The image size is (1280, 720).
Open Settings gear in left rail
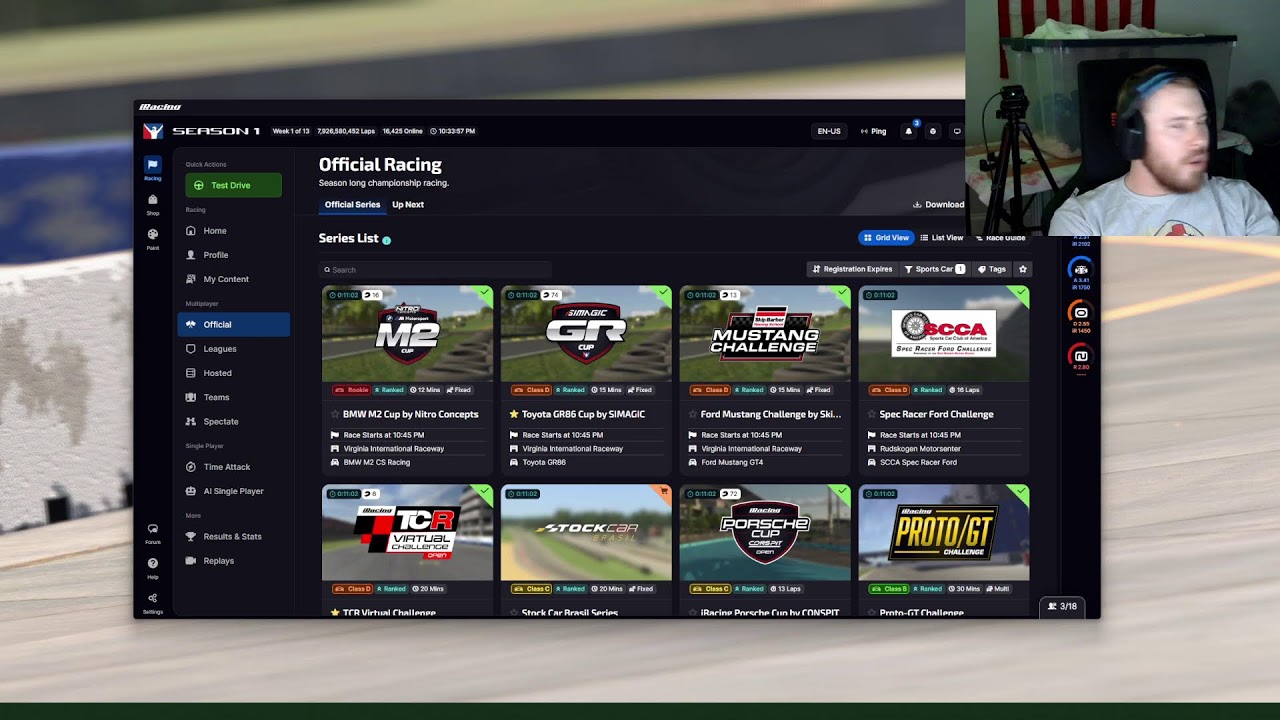[152, 602]
